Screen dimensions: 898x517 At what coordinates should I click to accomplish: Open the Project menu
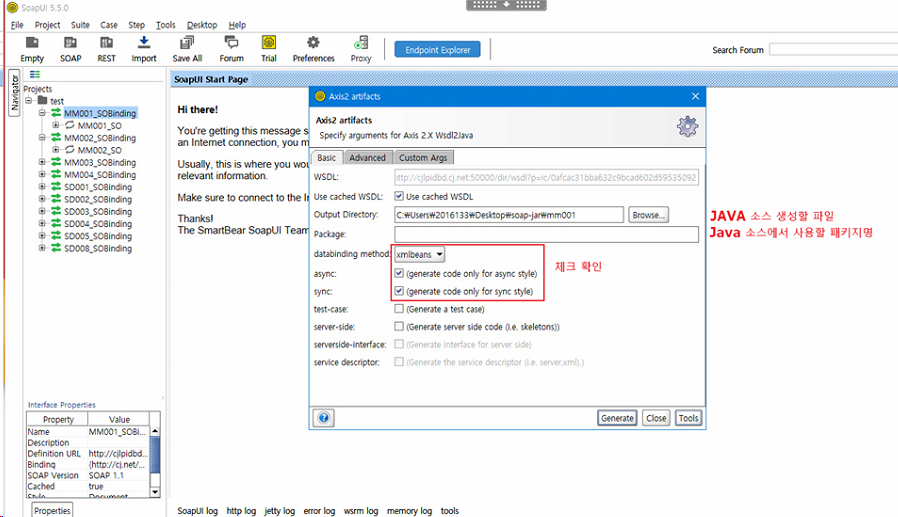(47, 25)
